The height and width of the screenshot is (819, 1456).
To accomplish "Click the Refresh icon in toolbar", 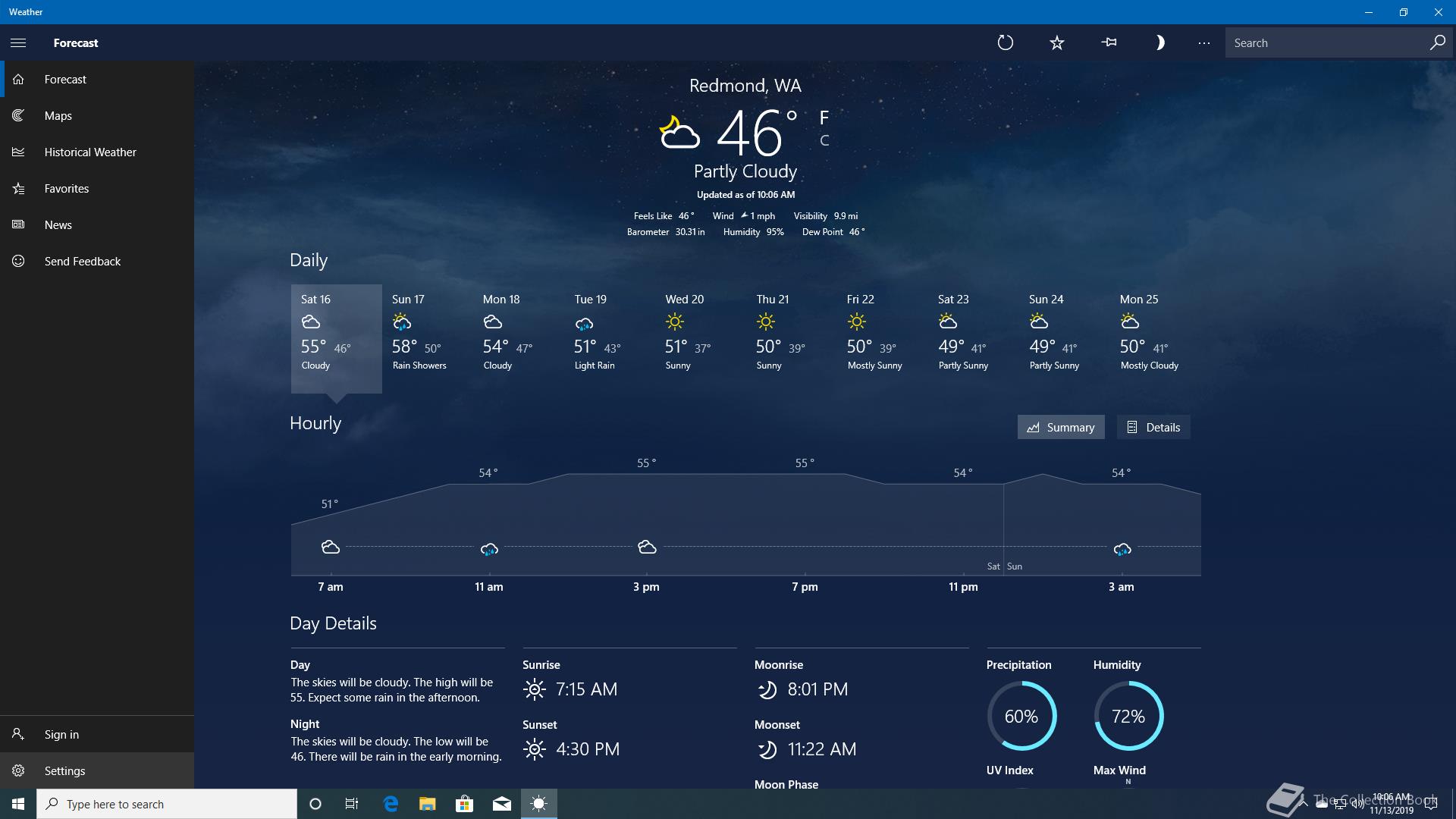I will pos(1006,42).
